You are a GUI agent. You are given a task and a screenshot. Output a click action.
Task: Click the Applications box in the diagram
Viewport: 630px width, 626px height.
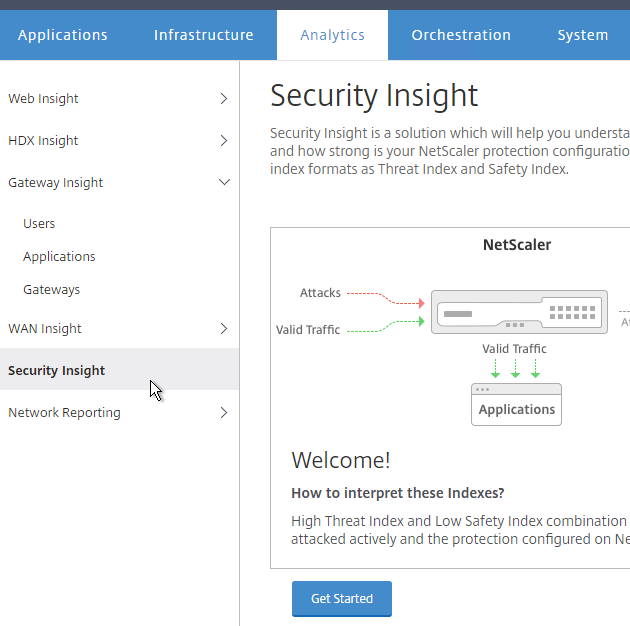pyautogui.click(x=516, y=405)
